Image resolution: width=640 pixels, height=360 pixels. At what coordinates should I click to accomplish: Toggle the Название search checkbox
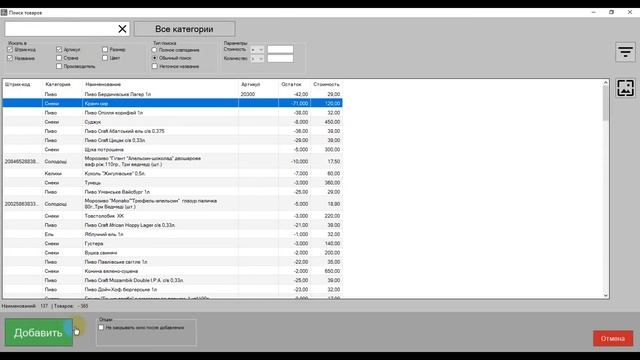pyautogui.click(x=10, y=58)
